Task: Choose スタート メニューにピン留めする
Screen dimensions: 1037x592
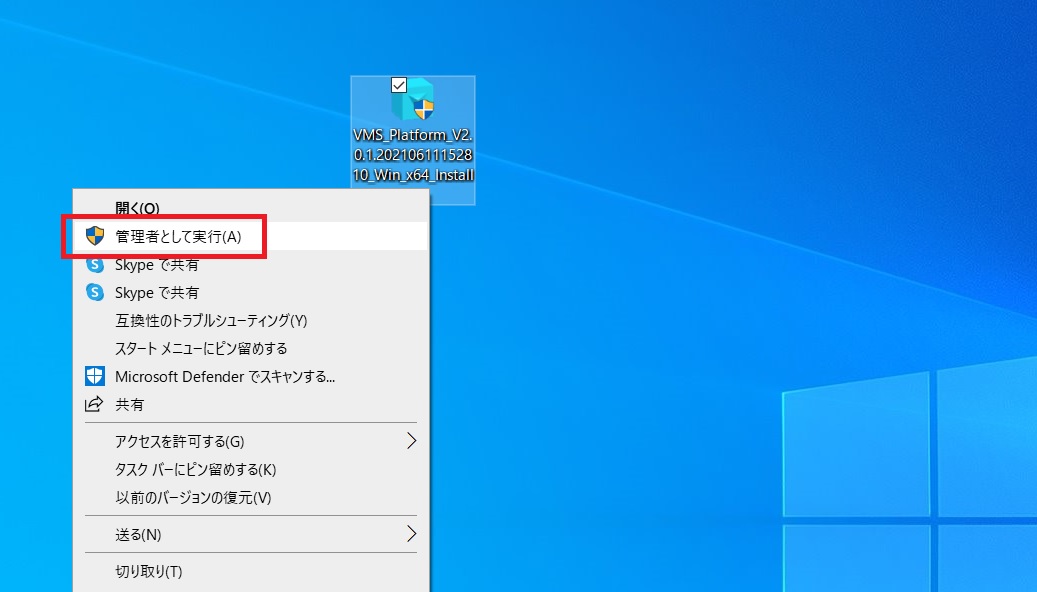Action: [251, 349]
